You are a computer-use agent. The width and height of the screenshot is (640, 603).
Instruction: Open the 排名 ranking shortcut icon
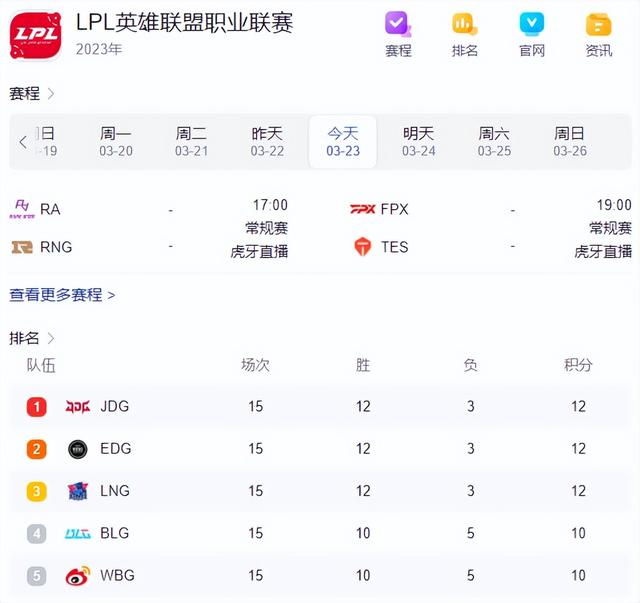(464, 24)
